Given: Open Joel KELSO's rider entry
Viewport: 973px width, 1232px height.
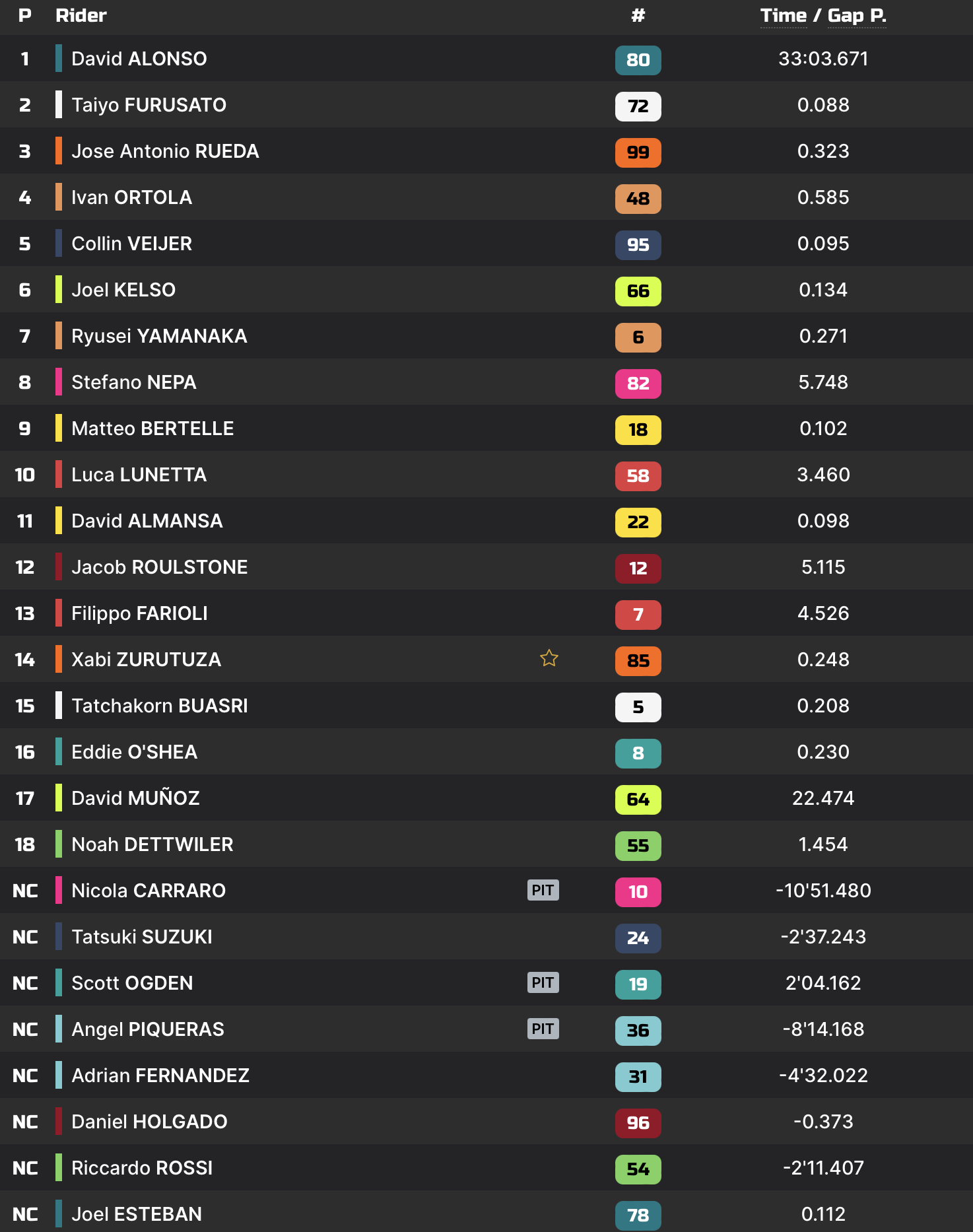Looking at the screenshot, I should 123,290.
